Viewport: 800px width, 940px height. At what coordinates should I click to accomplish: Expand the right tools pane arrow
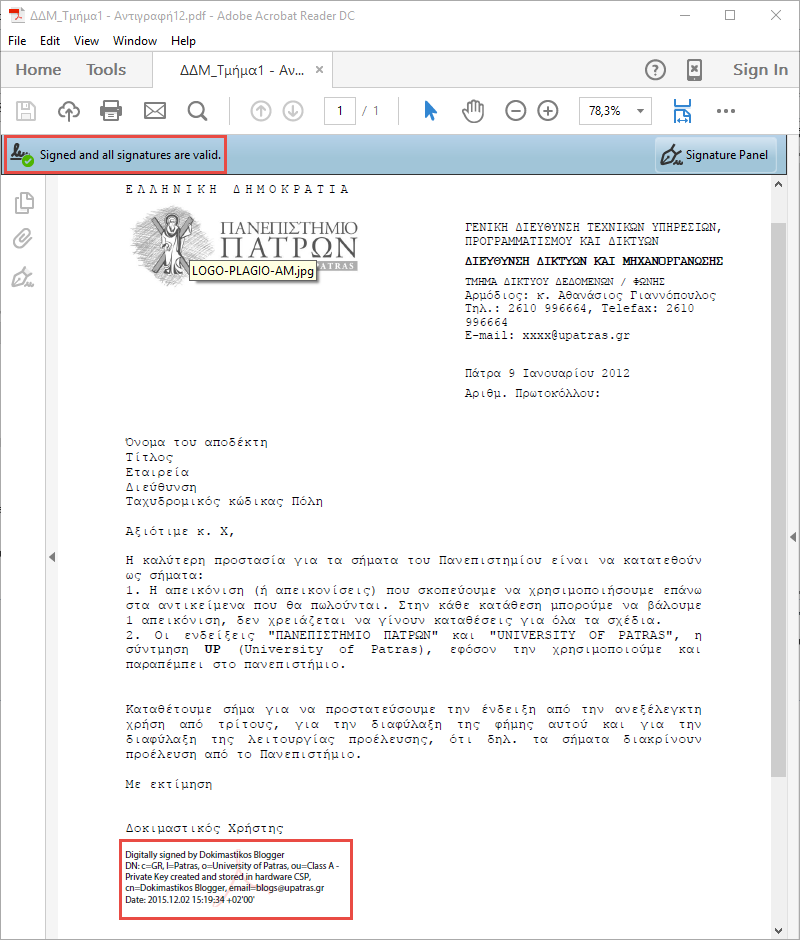pyautogui.click(x=793, y=537)
